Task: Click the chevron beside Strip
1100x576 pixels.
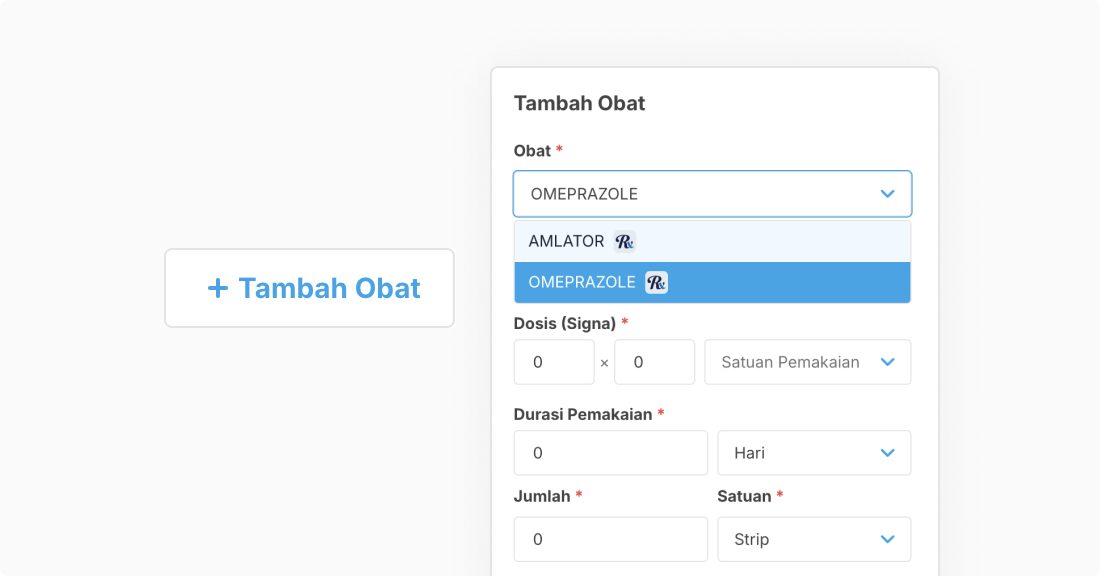Action: (x=887, y=539)
